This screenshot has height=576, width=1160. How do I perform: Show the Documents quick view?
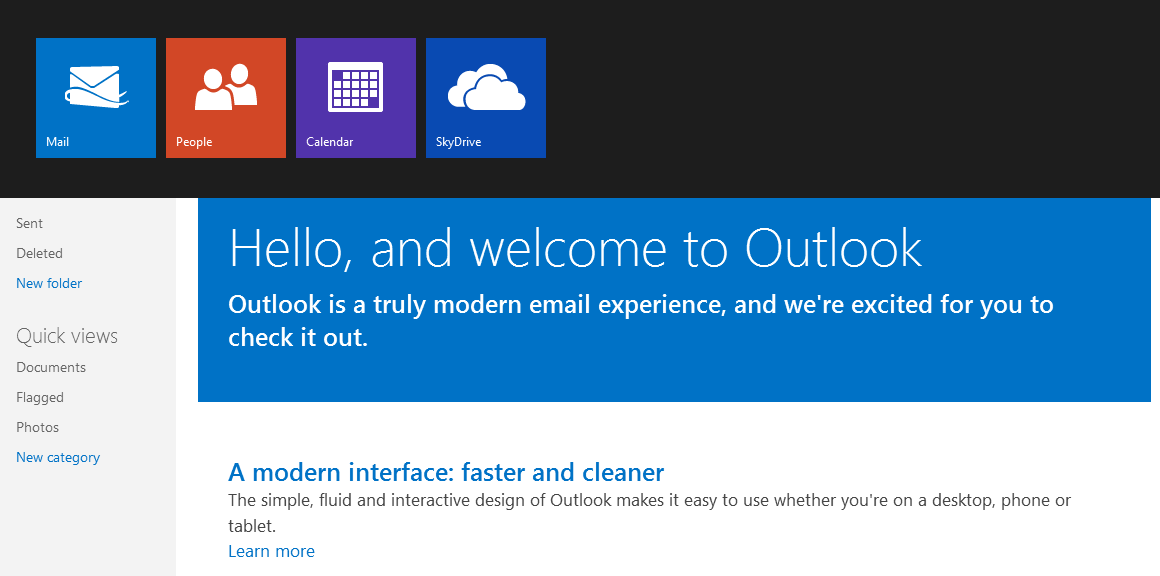51,368
